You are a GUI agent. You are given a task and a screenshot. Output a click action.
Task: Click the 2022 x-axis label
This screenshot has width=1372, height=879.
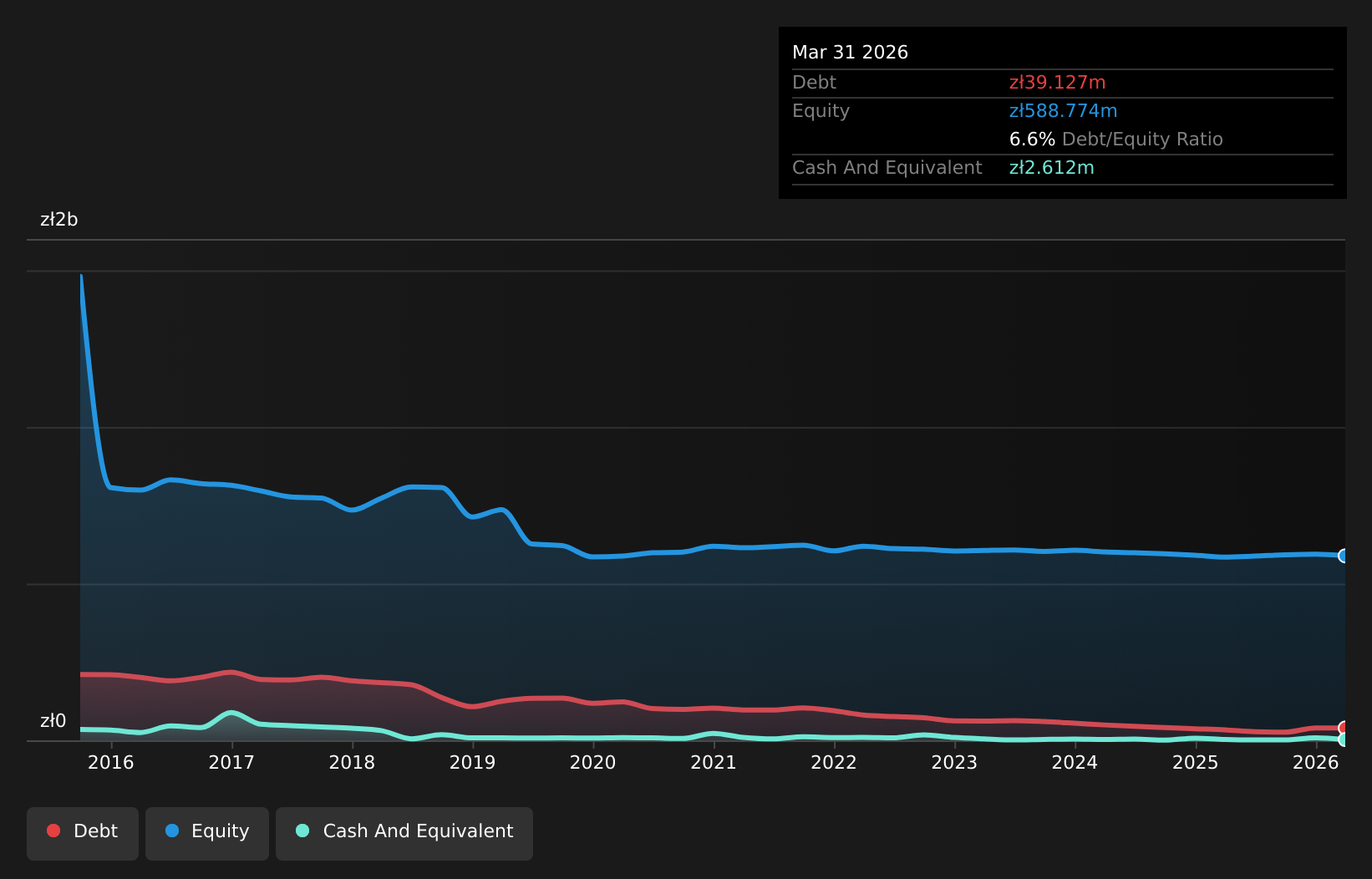[x=834, y=762]
